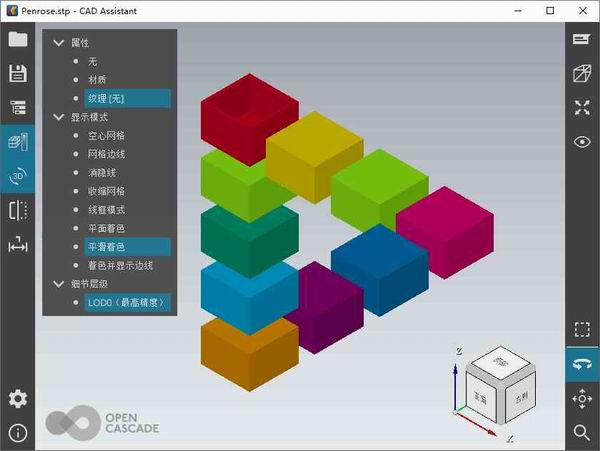The image size is (600, 451).
Task: Click the magenta cube in the model
Action: click(445, 233)
